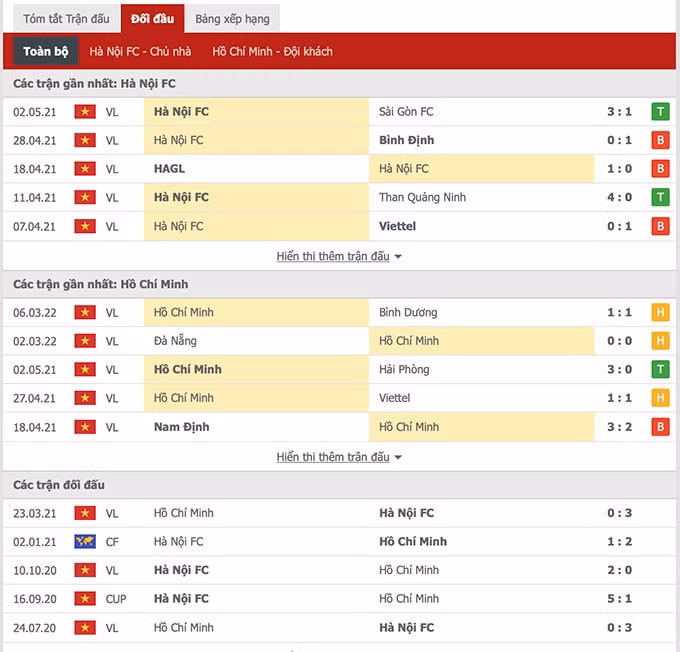680x652 pixels.
Task: Click Vietnam flag on 16.09.20 CUP row
Action: [x=85, y=599]
